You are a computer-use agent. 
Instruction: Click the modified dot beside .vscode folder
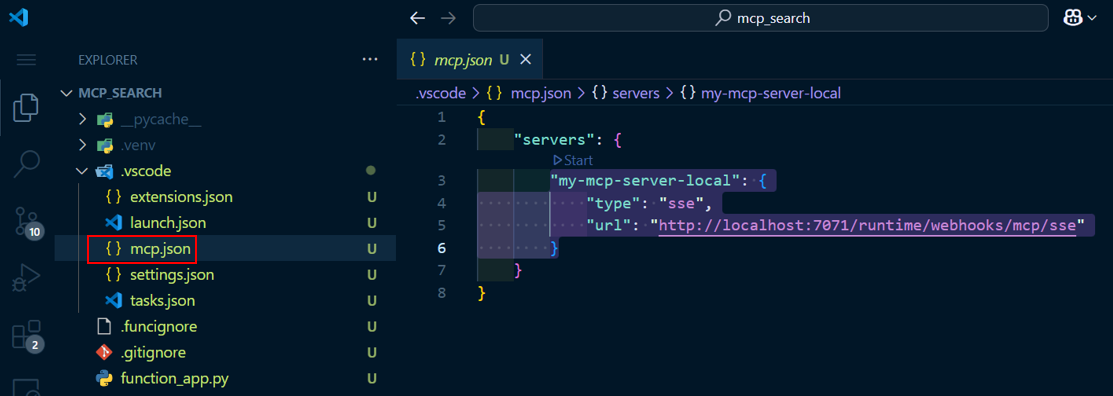(x=371, y=171)
